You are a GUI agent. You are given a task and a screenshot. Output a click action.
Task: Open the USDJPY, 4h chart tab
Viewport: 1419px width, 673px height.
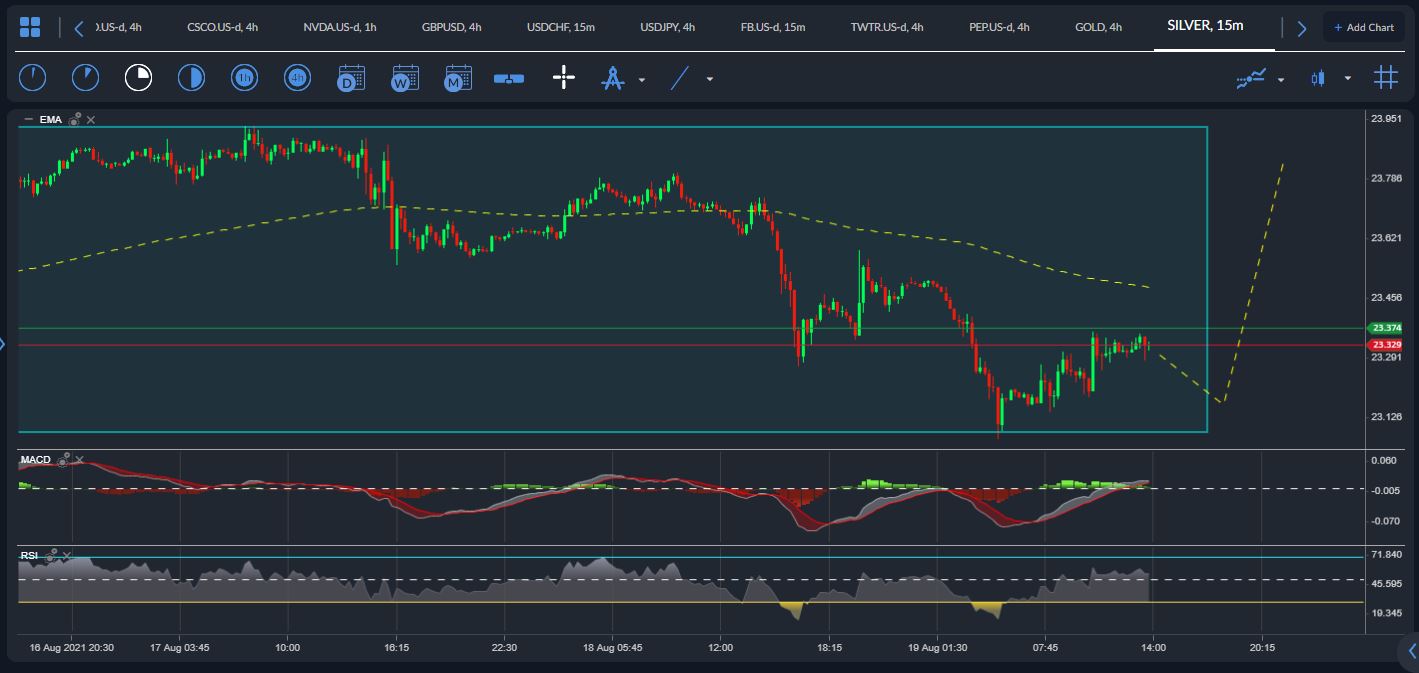tap(669, 27)
